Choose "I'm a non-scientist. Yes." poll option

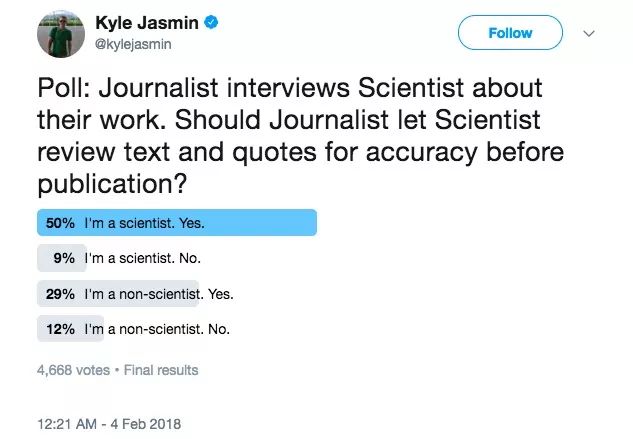click(x=164, y=294)
